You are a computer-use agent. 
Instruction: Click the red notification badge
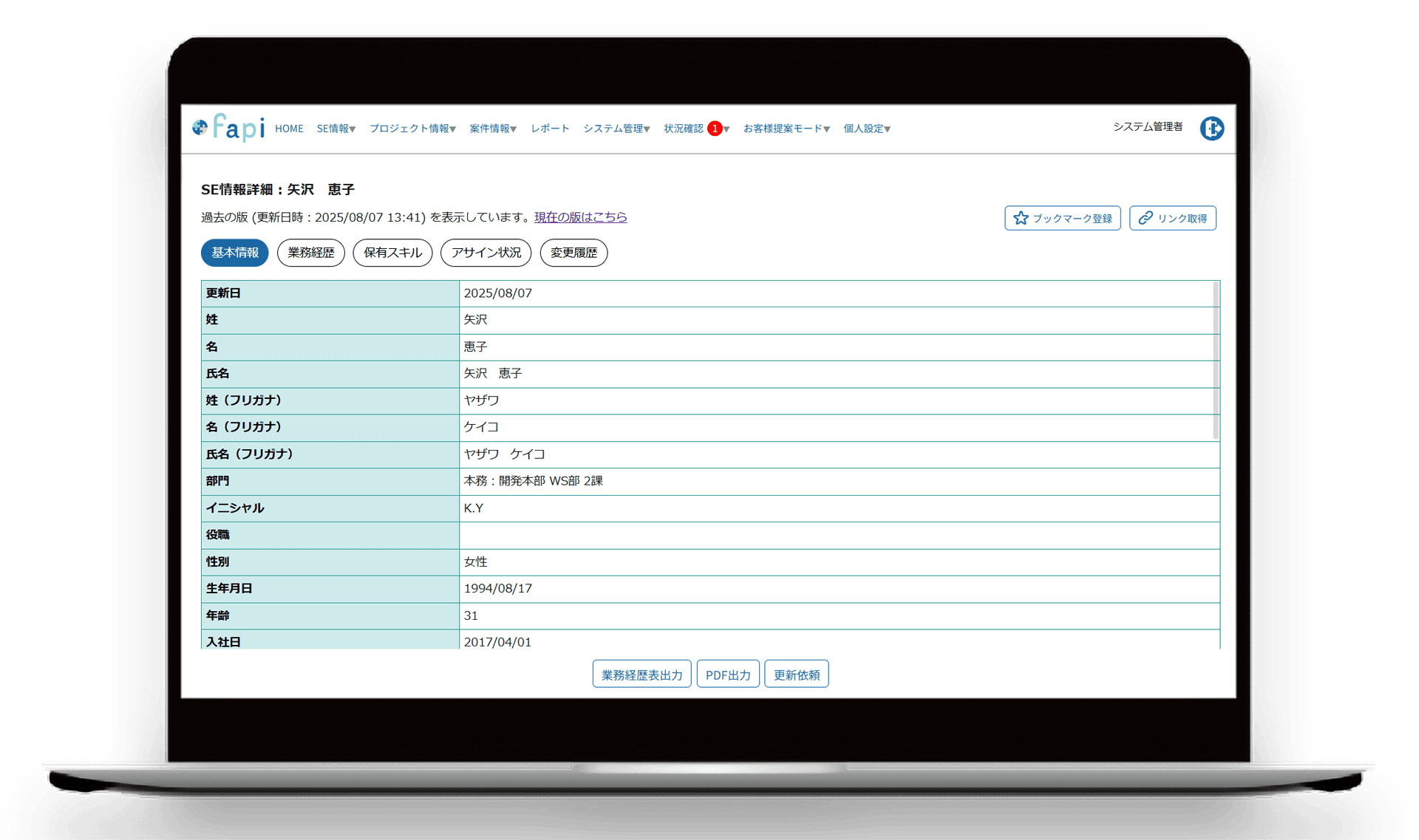(715, 129)
